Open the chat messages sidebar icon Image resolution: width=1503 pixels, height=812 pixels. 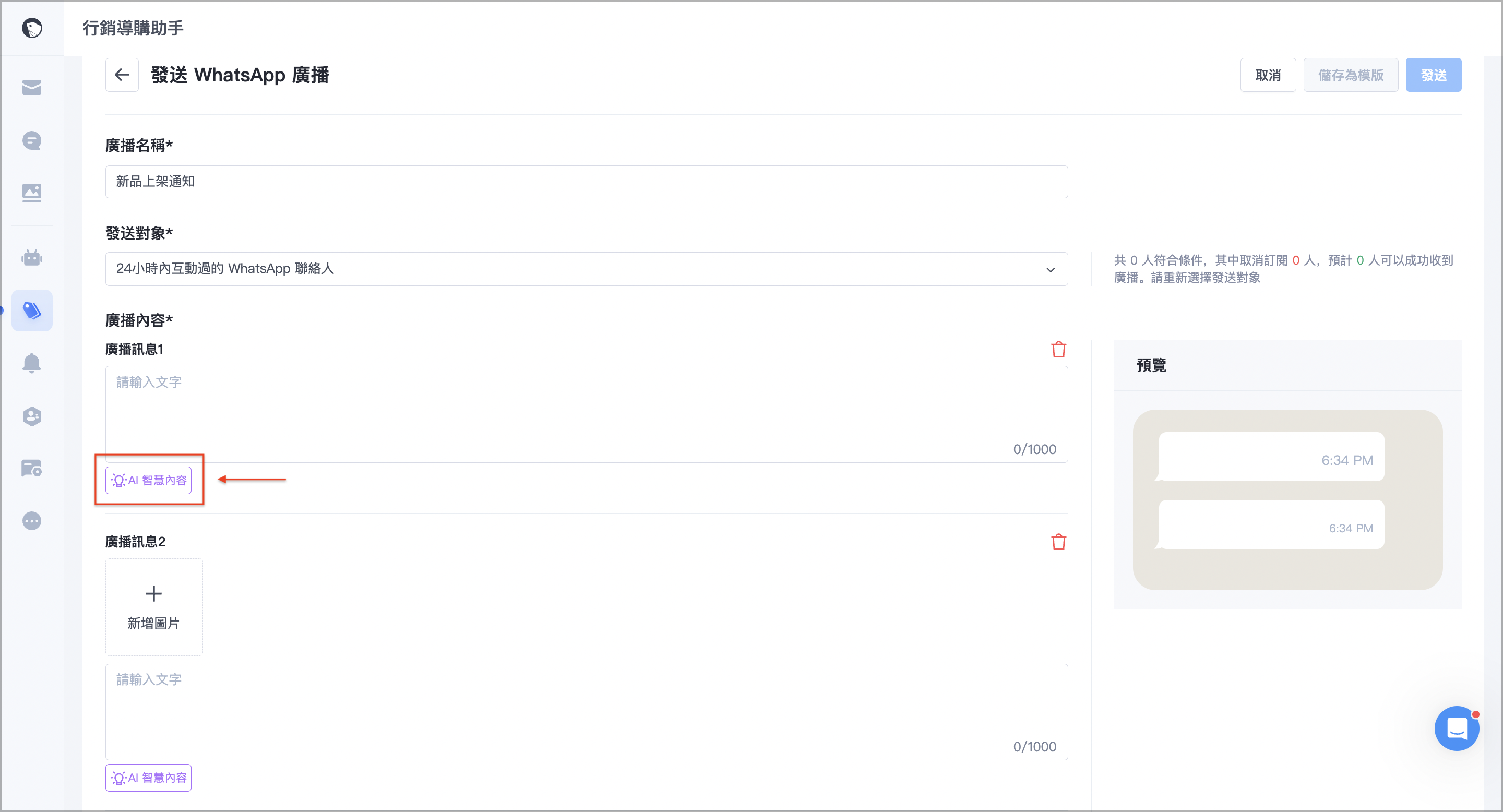(x=31, y=140)
